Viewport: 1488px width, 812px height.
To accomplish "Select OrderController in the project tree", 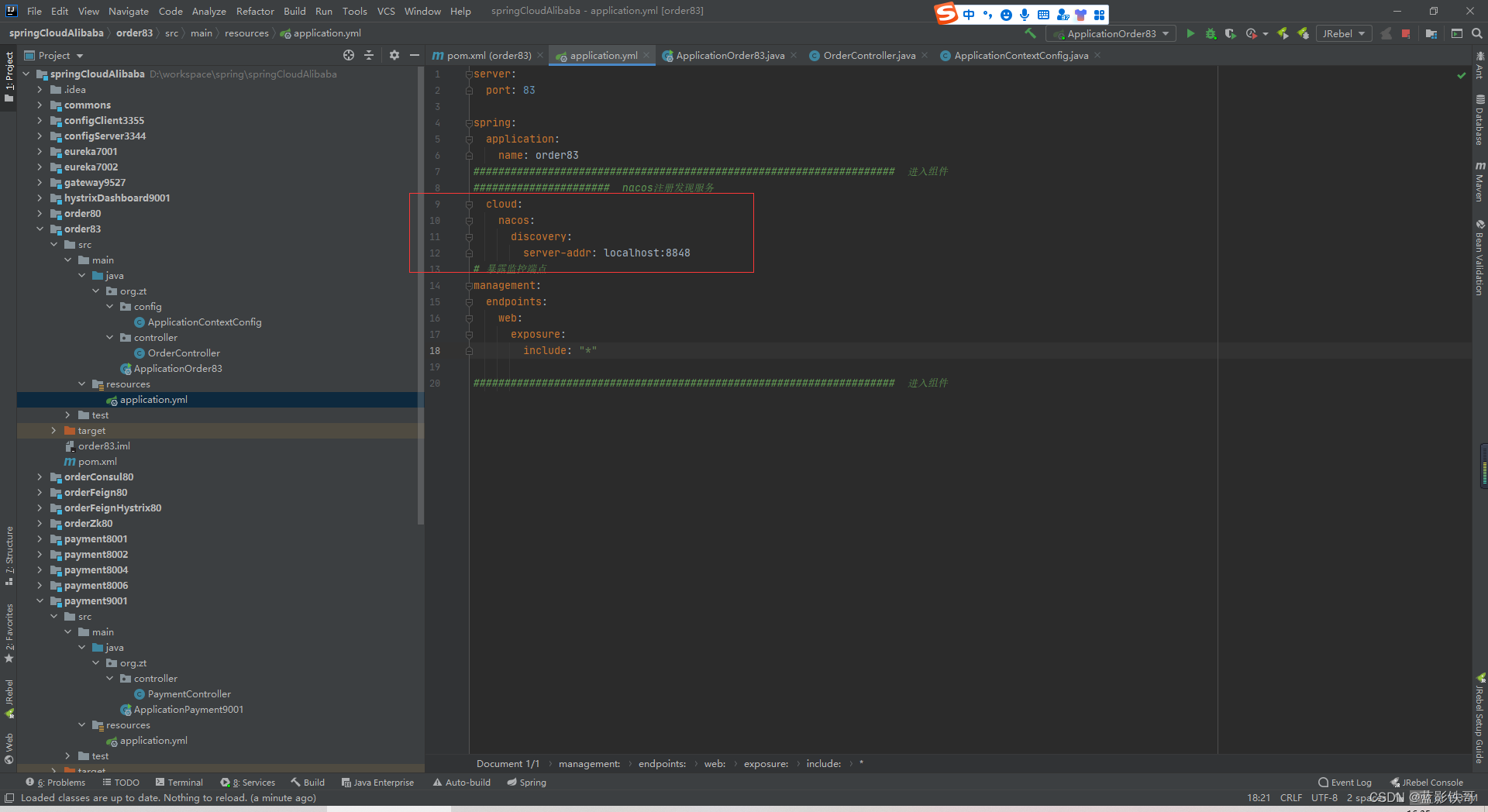I will point(184,353).
